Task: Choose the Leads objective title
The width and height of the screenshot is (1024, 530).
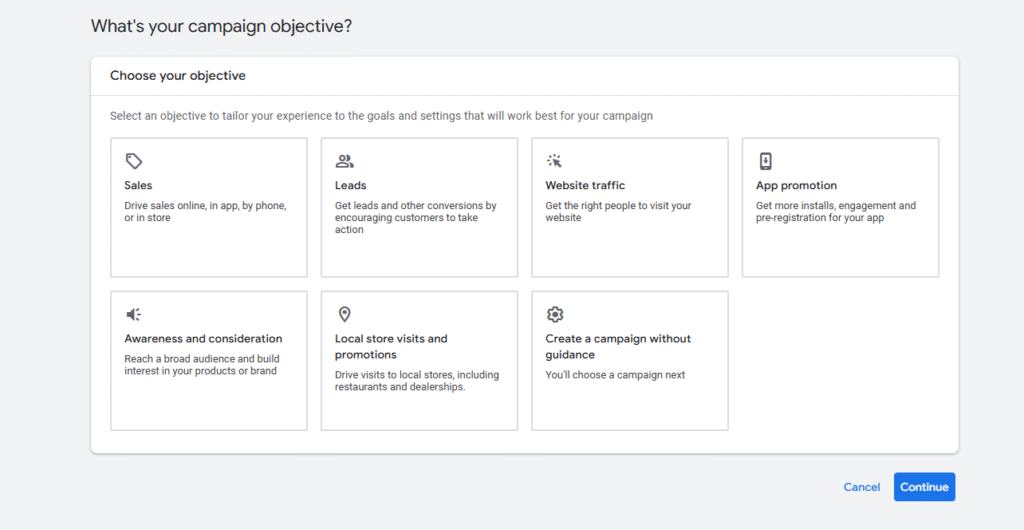Action: coord(351,185)
